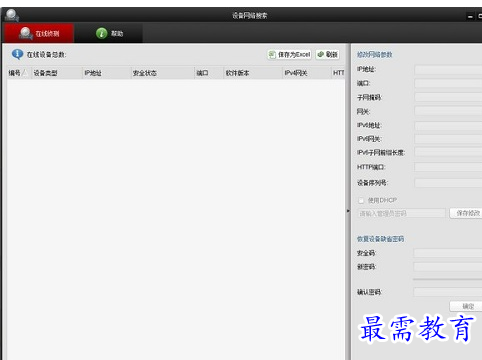482x360 pixels.
Task: Sort by the IPv4网关 column header
Action: (x=306, y=73)
